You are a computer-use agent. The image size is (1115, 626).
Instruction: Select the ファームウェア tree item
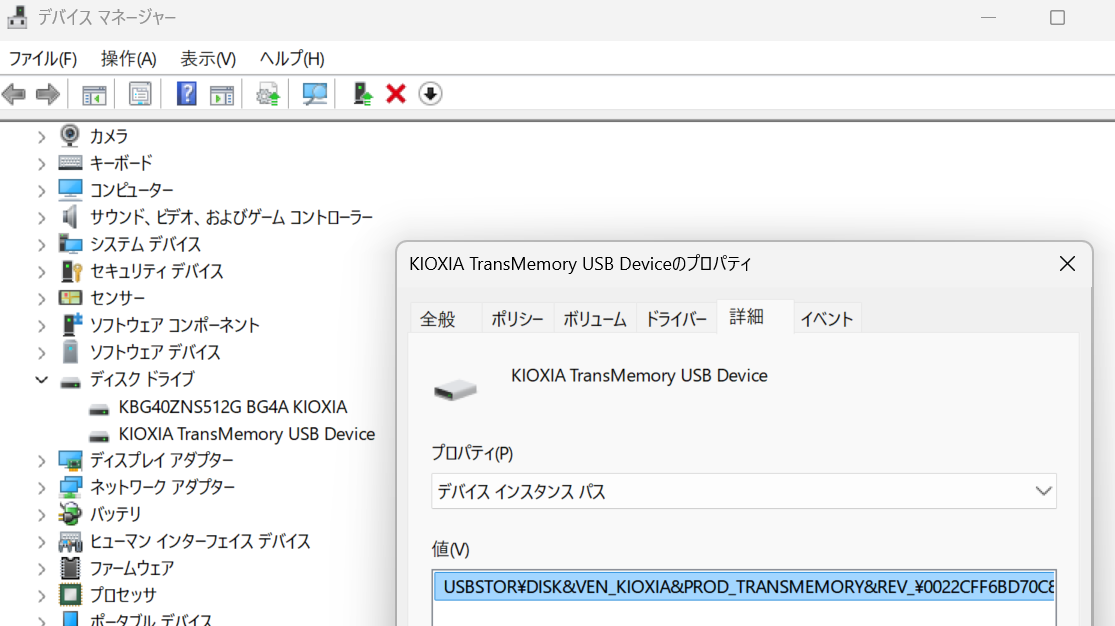[x=132, y=568]
